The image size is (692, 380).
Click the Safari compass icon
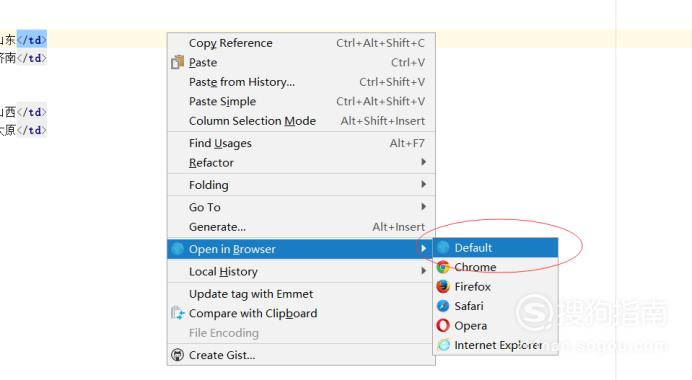(443, 306)
